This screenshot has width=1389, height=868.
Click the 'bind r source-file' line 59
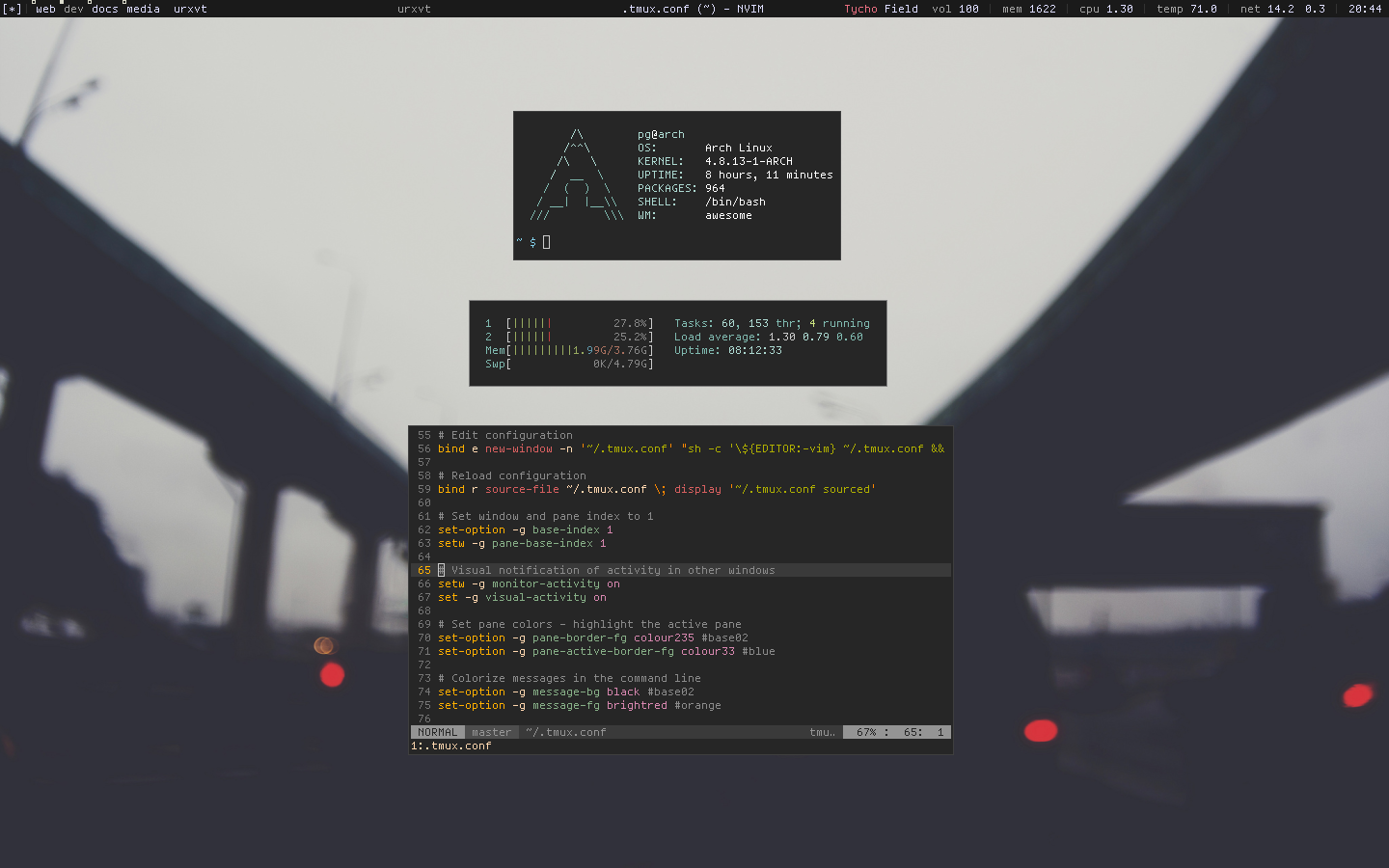tap(657, 489)
